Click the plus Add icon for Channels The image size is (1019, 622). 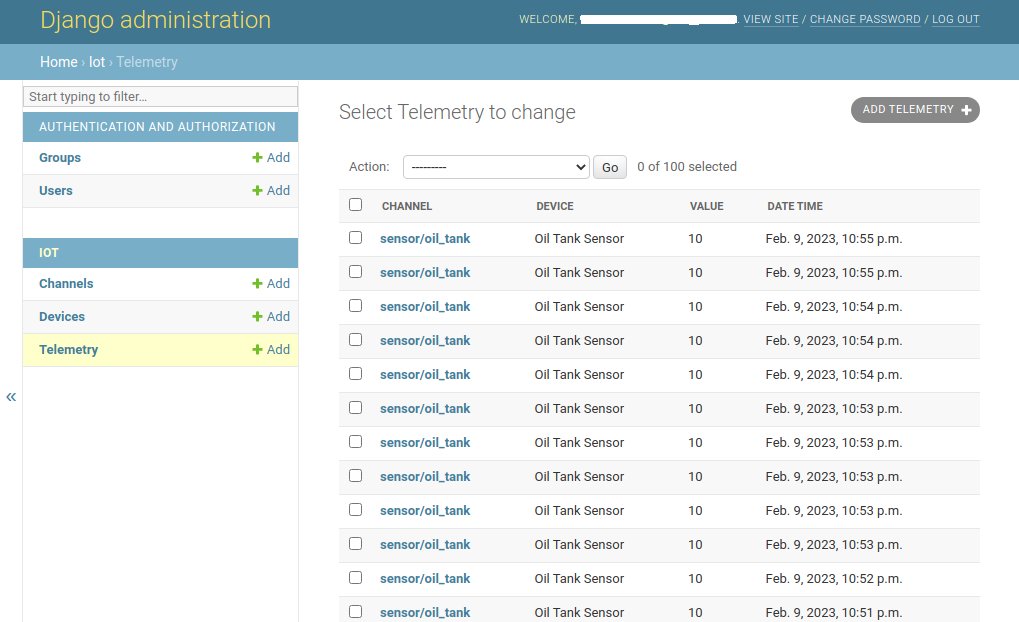tap(271, 283)
